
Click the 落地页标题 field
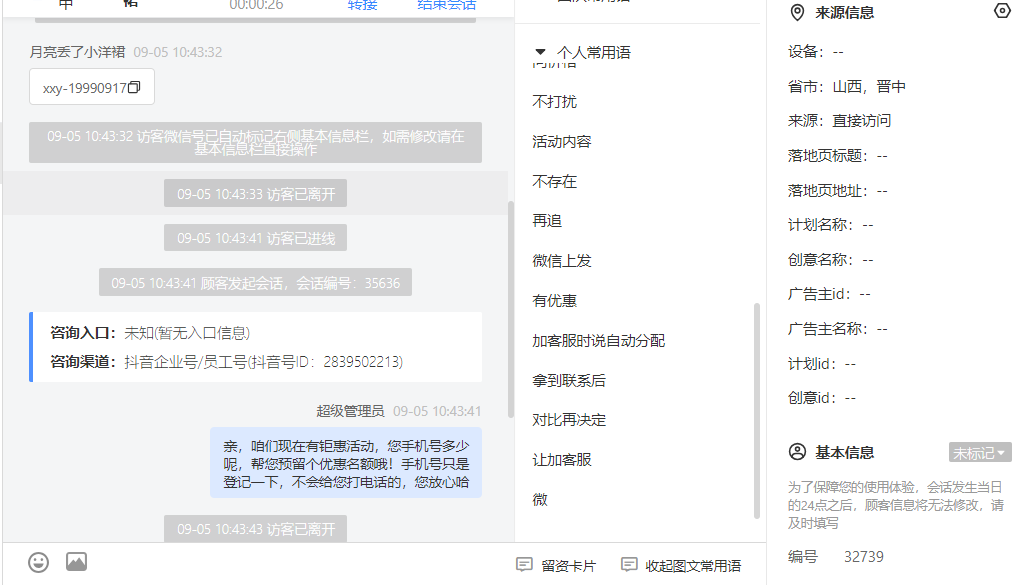838,156
